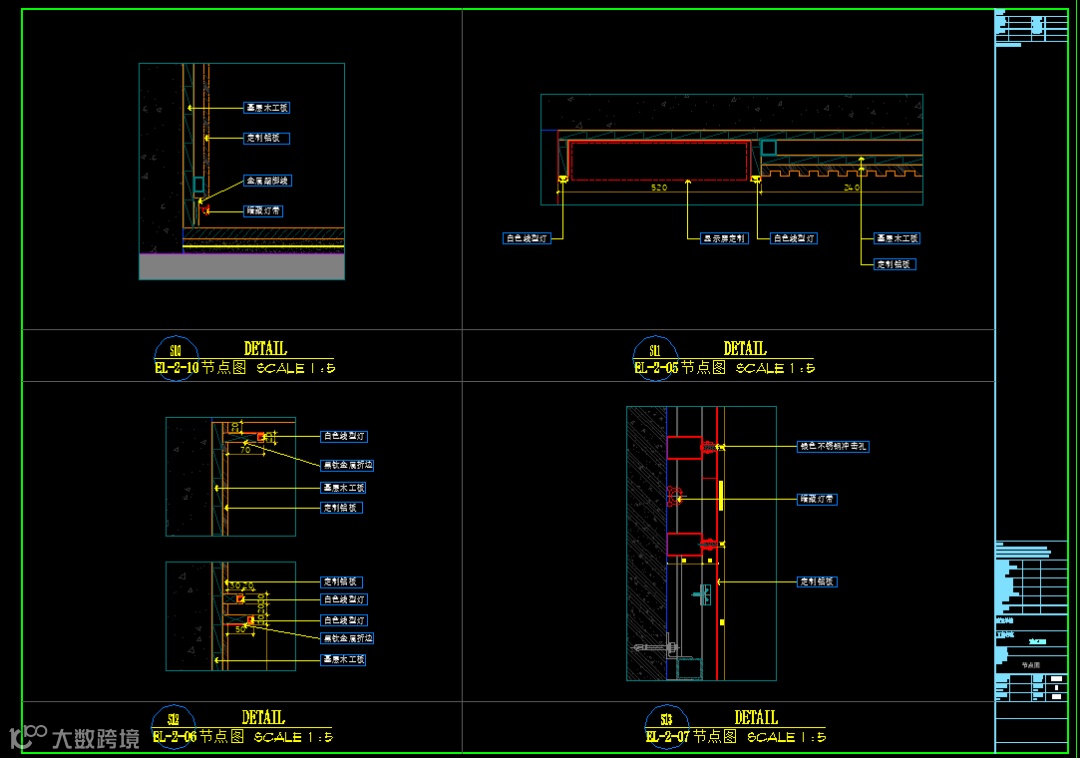
Task: Select the 金属踢脚线 label in detail S10
Action: [x=267, y=180]
